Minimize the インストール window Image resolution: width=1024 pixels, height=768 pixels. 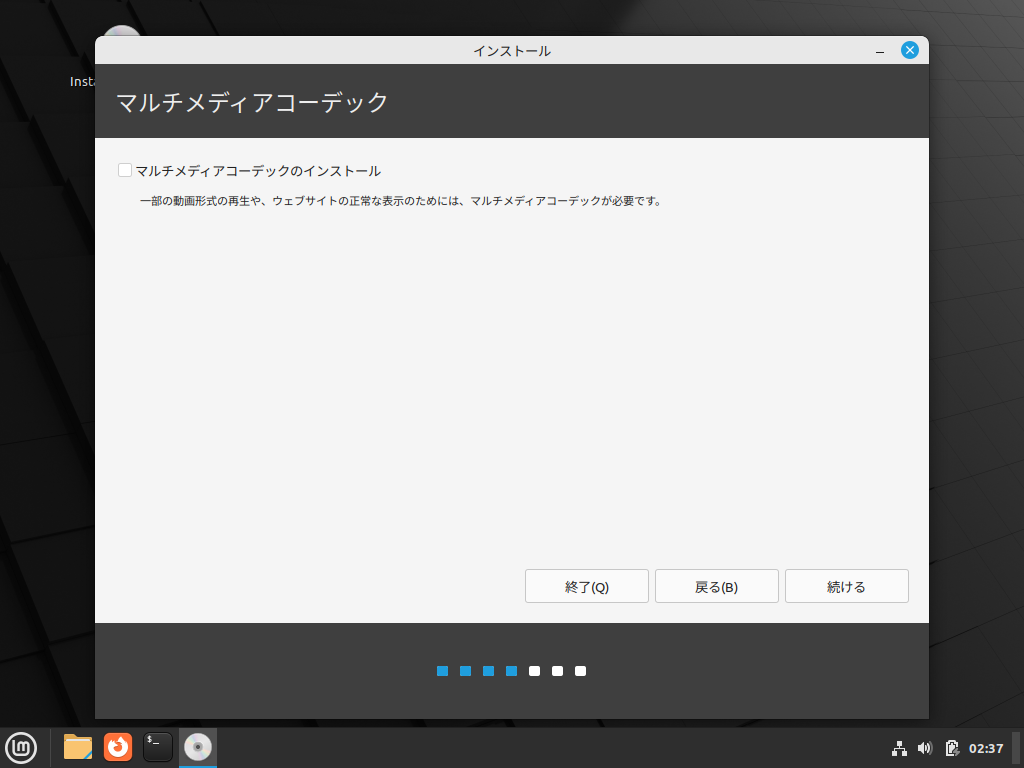[x=880, y=51]
